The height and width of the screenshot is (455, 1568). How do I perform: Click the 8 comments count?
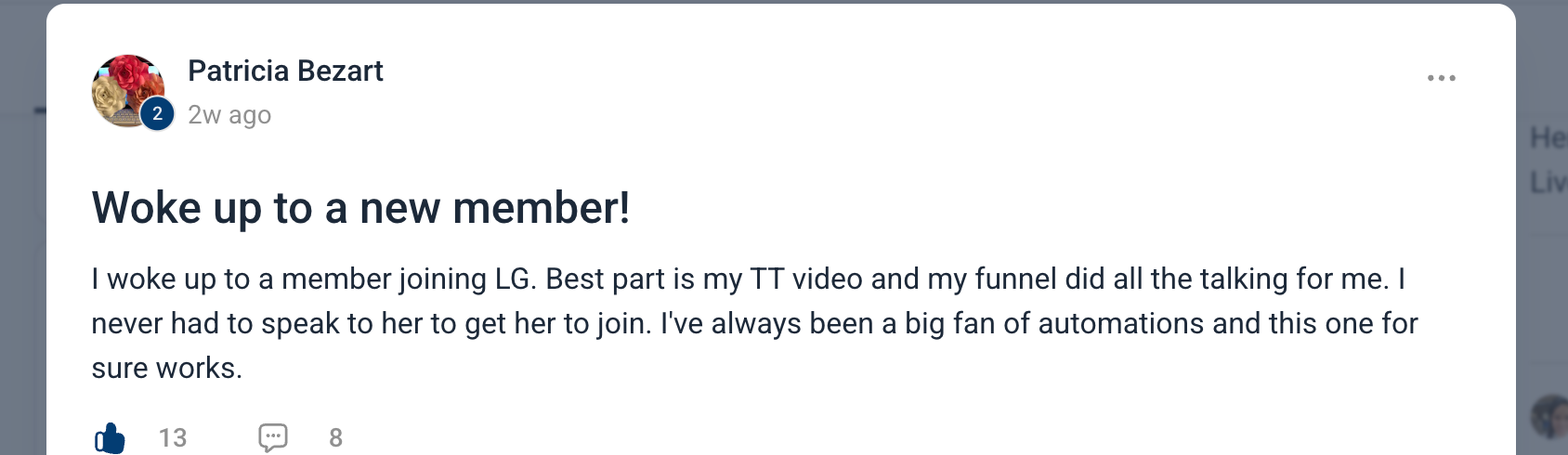[336, 437]
